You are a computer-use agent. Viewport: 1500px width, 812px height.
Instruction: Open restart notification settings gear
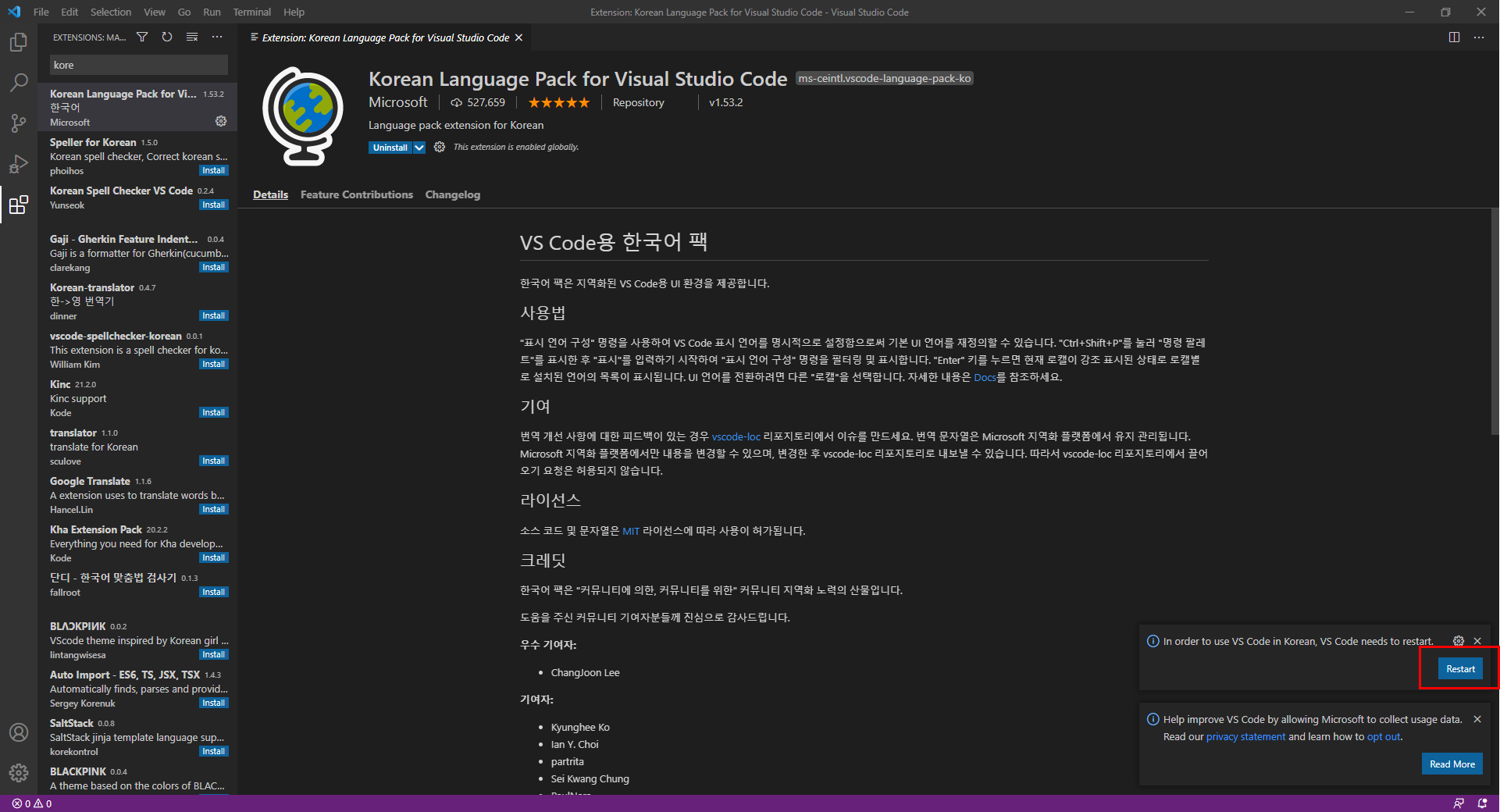(1459, 640)
